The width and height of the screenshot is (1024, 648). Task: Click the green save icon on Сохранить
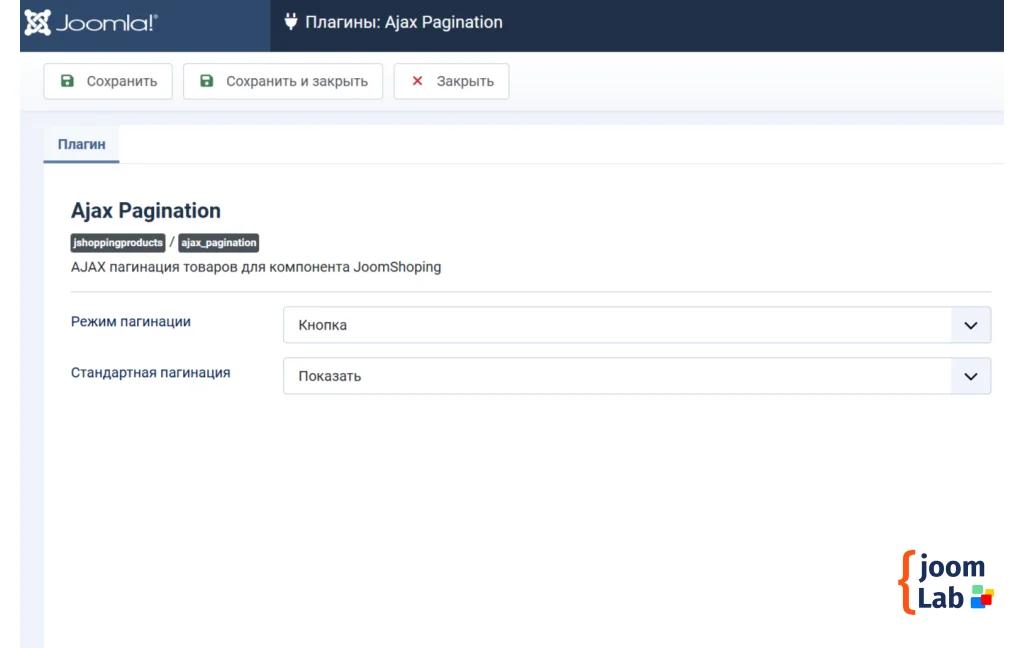click(67, 80)
